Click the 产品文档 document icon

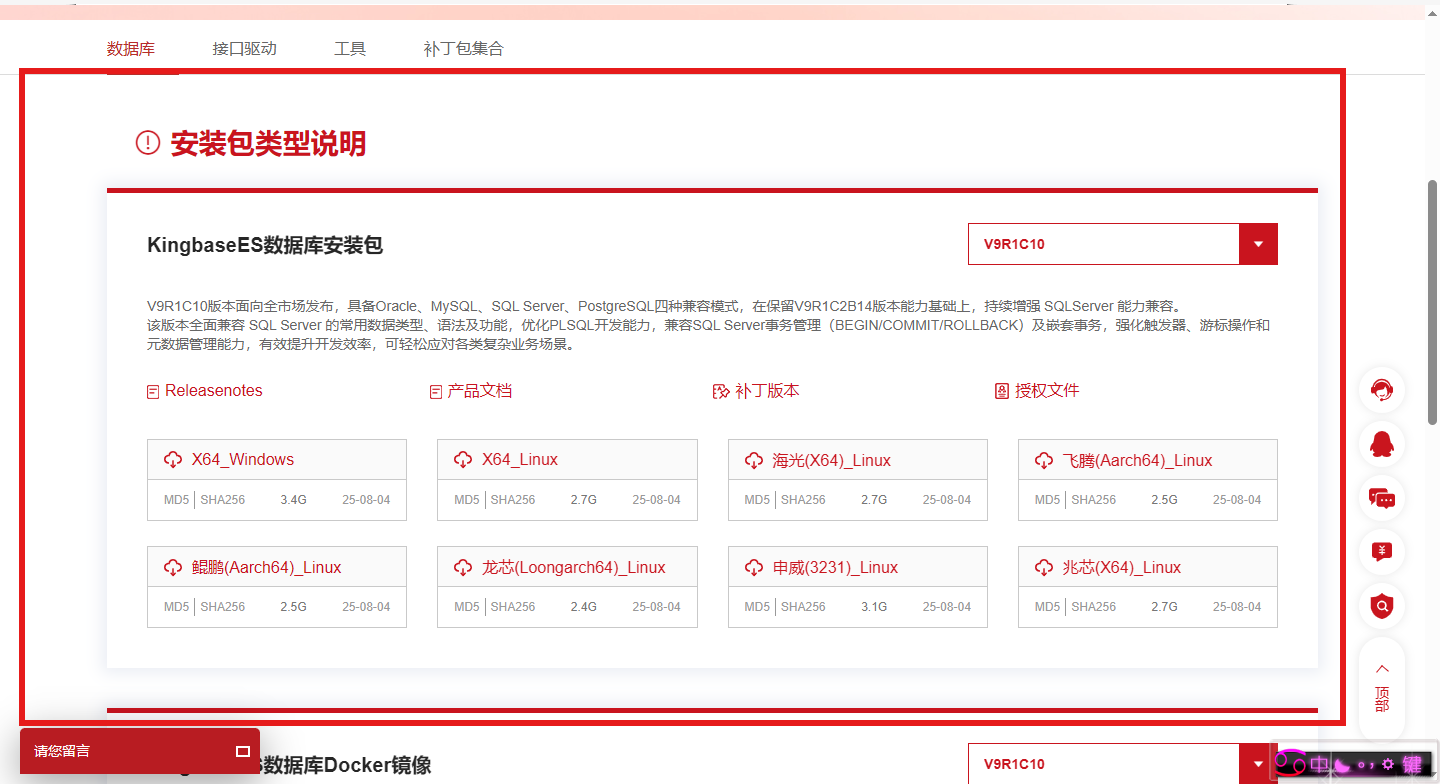(x=435, y=392)
